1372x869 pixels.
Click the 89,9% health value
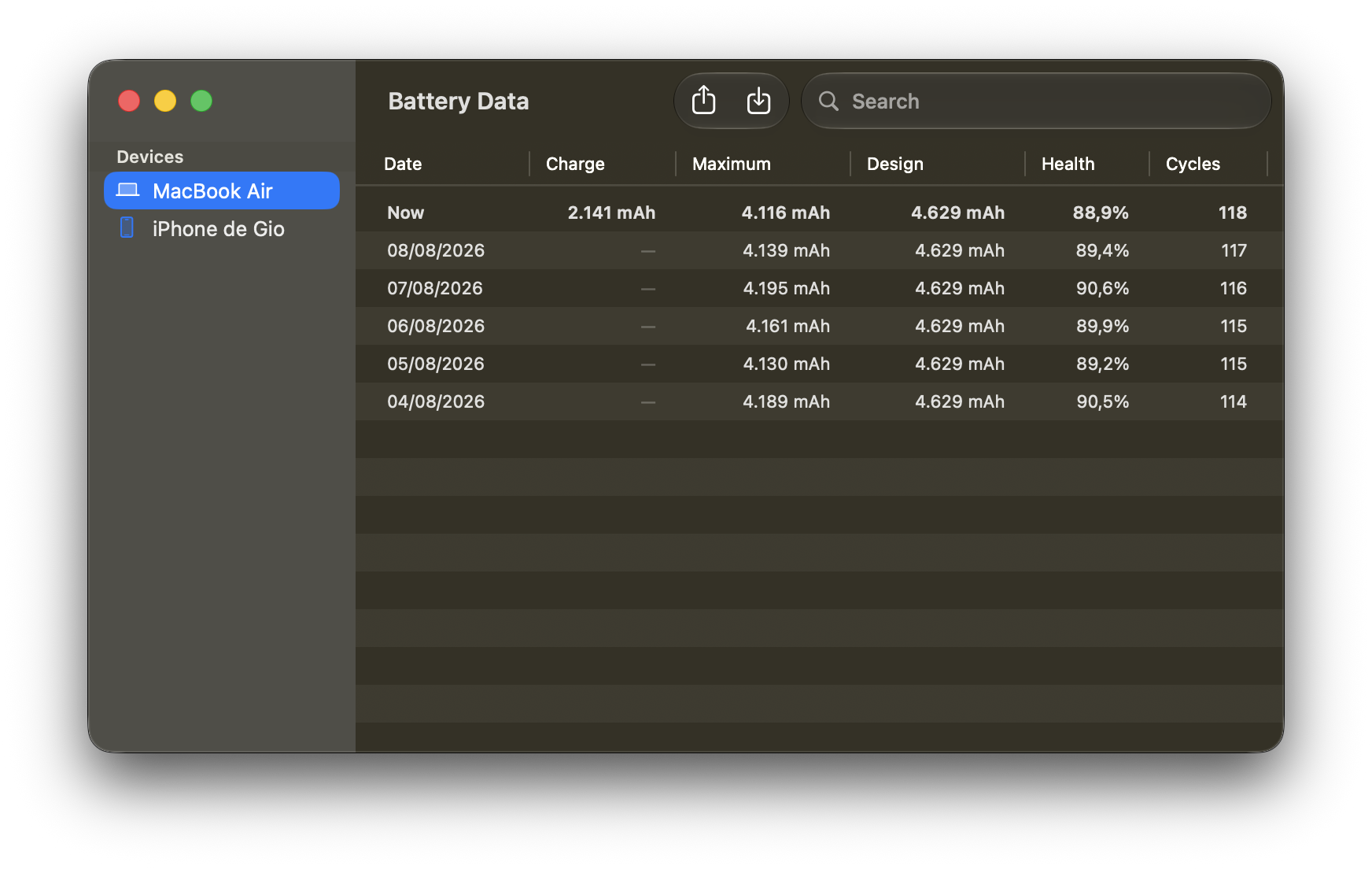point(1102,326)
